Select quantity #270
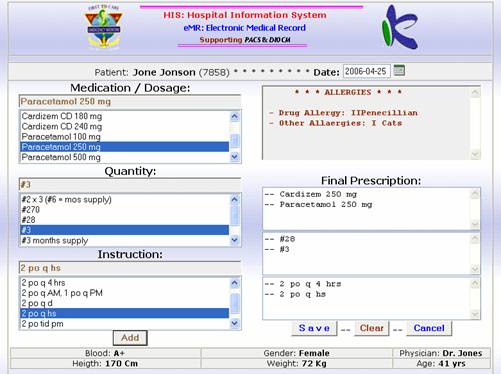Screen dimensions: 501x374 coord(125,210)
